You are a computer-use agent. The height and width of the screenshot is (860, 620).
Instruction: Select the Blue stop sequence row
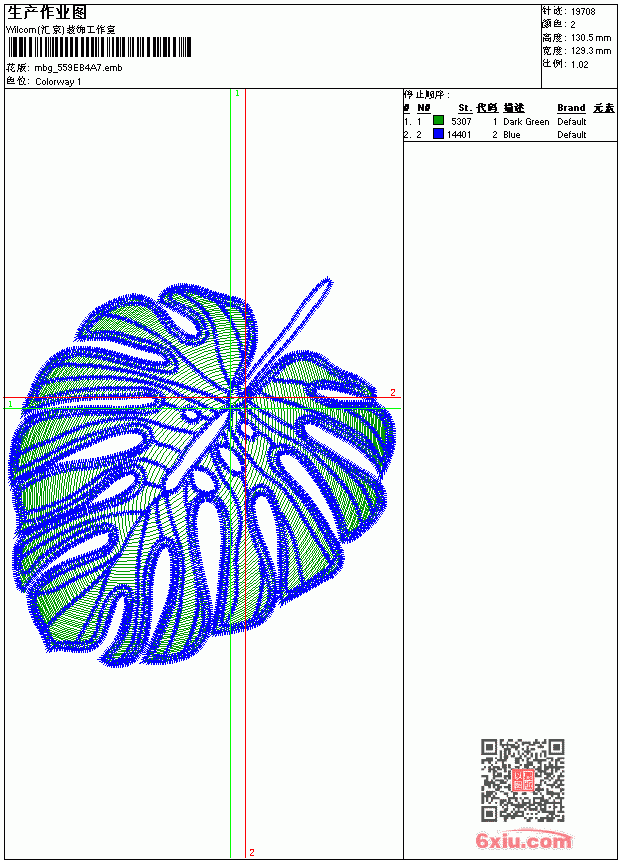click(x=510, y=134)
